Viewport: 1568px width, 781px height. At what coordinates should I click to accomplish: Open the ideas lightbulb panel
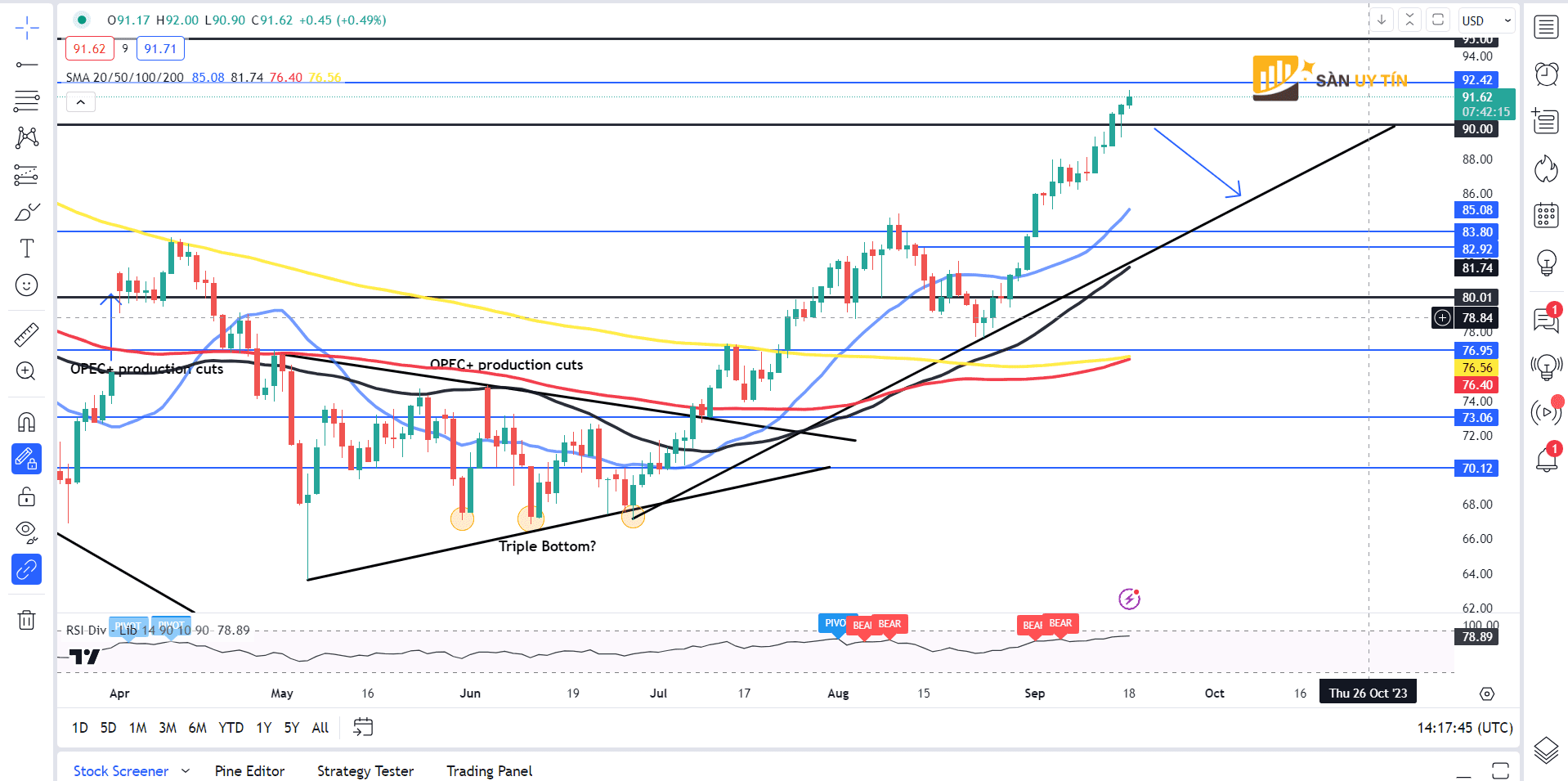click(1546, 262)
